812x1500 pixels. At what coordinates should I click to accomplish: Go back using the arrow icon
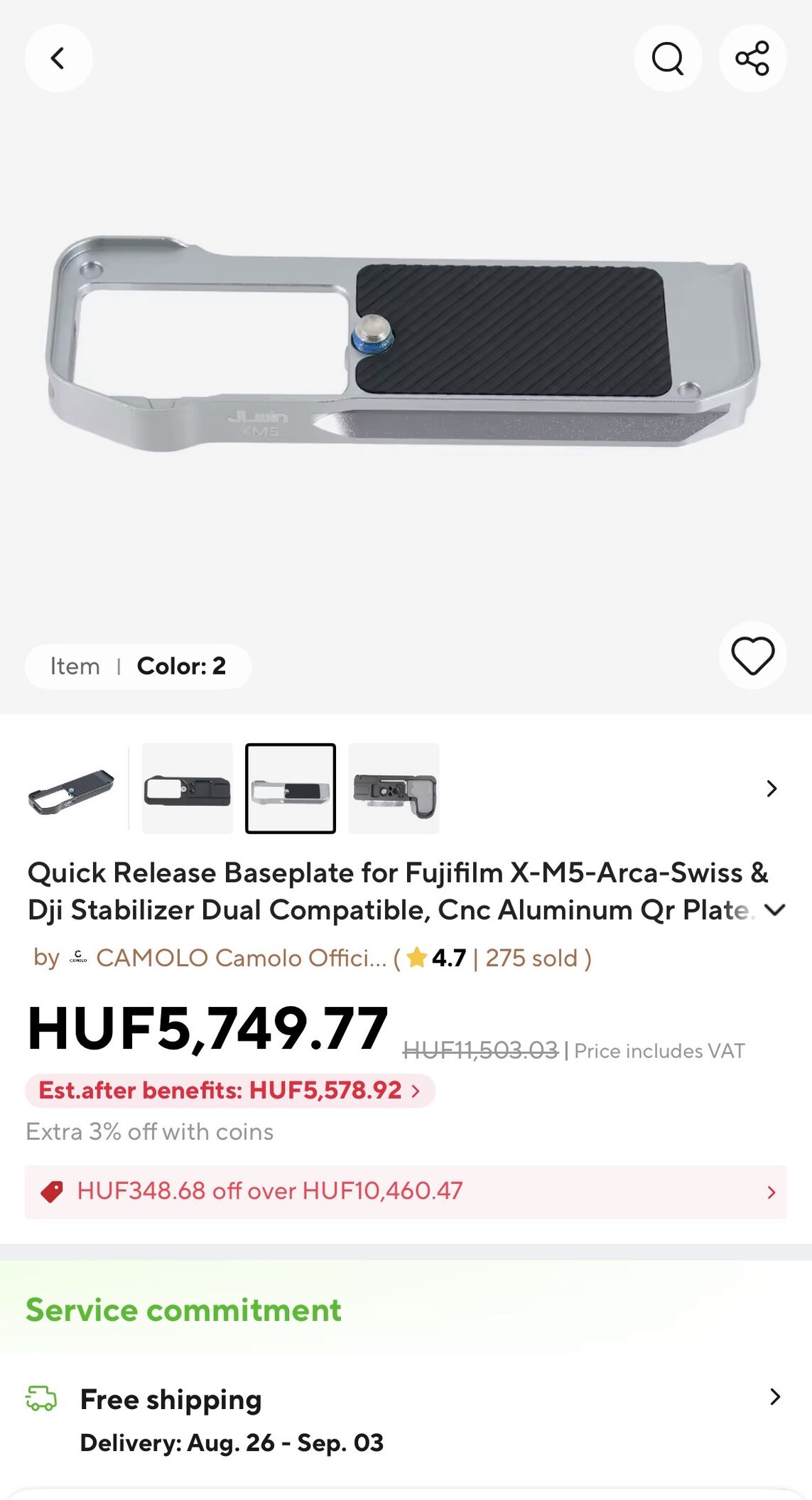point(58,58)
